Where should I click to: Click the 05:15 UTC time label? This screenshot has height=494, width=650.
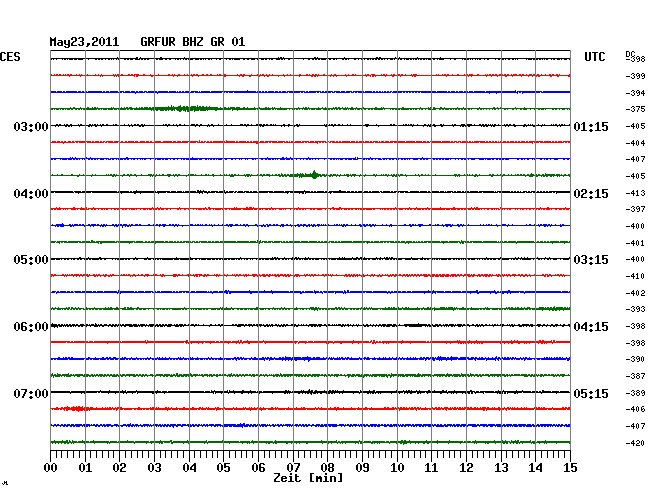[591, 393]
